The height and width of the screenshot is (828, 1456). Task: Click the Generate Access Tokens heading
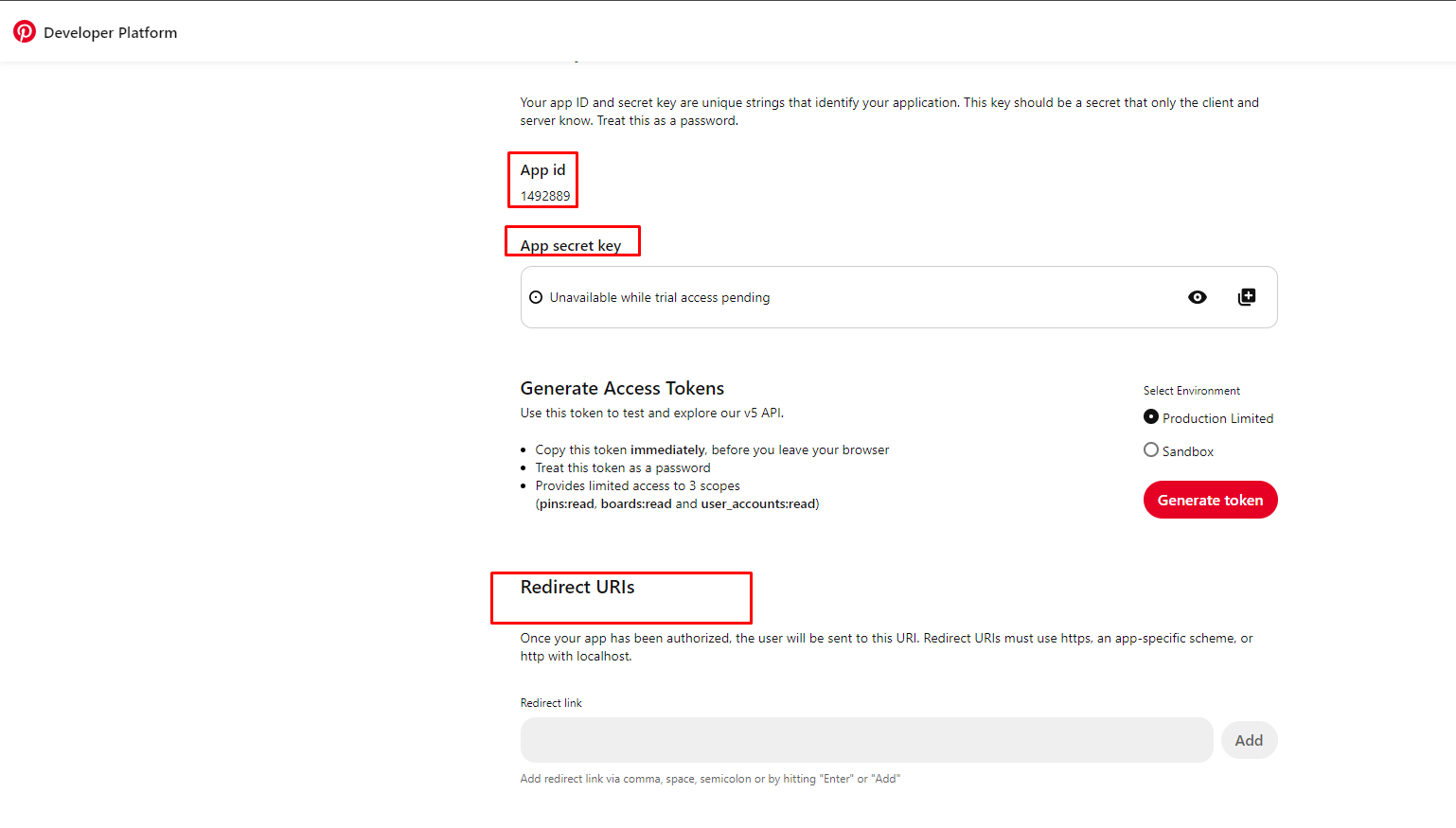tap(622, 388)
